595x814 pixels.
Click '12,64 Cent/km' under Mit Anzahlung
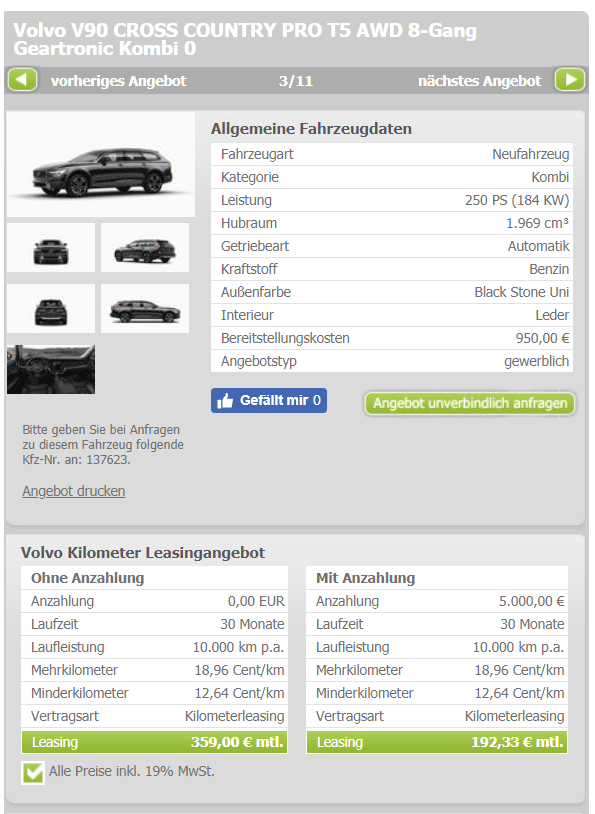[519, 693]
